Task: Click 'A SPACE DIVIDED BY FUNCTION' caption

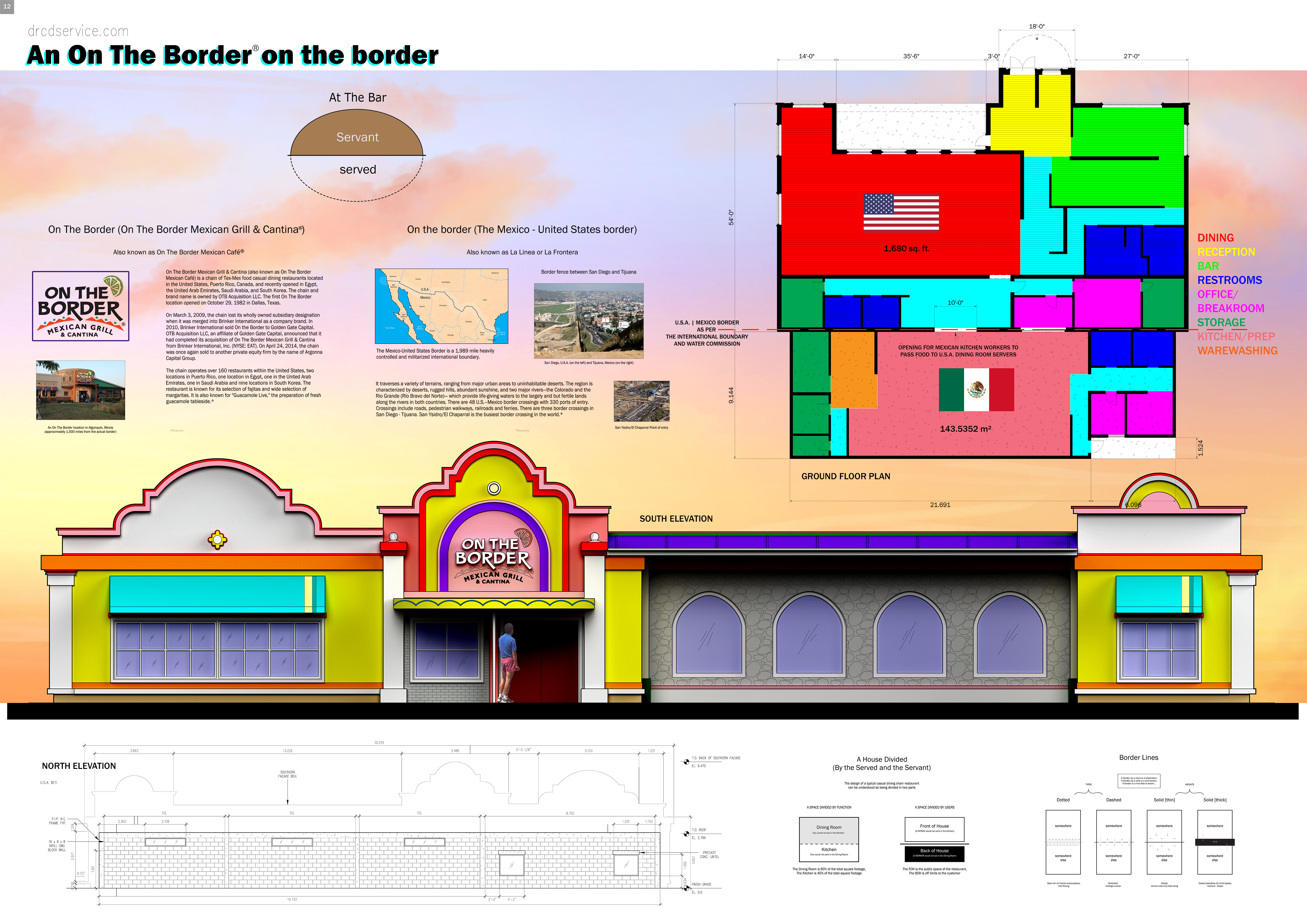Action: [829, 807]
